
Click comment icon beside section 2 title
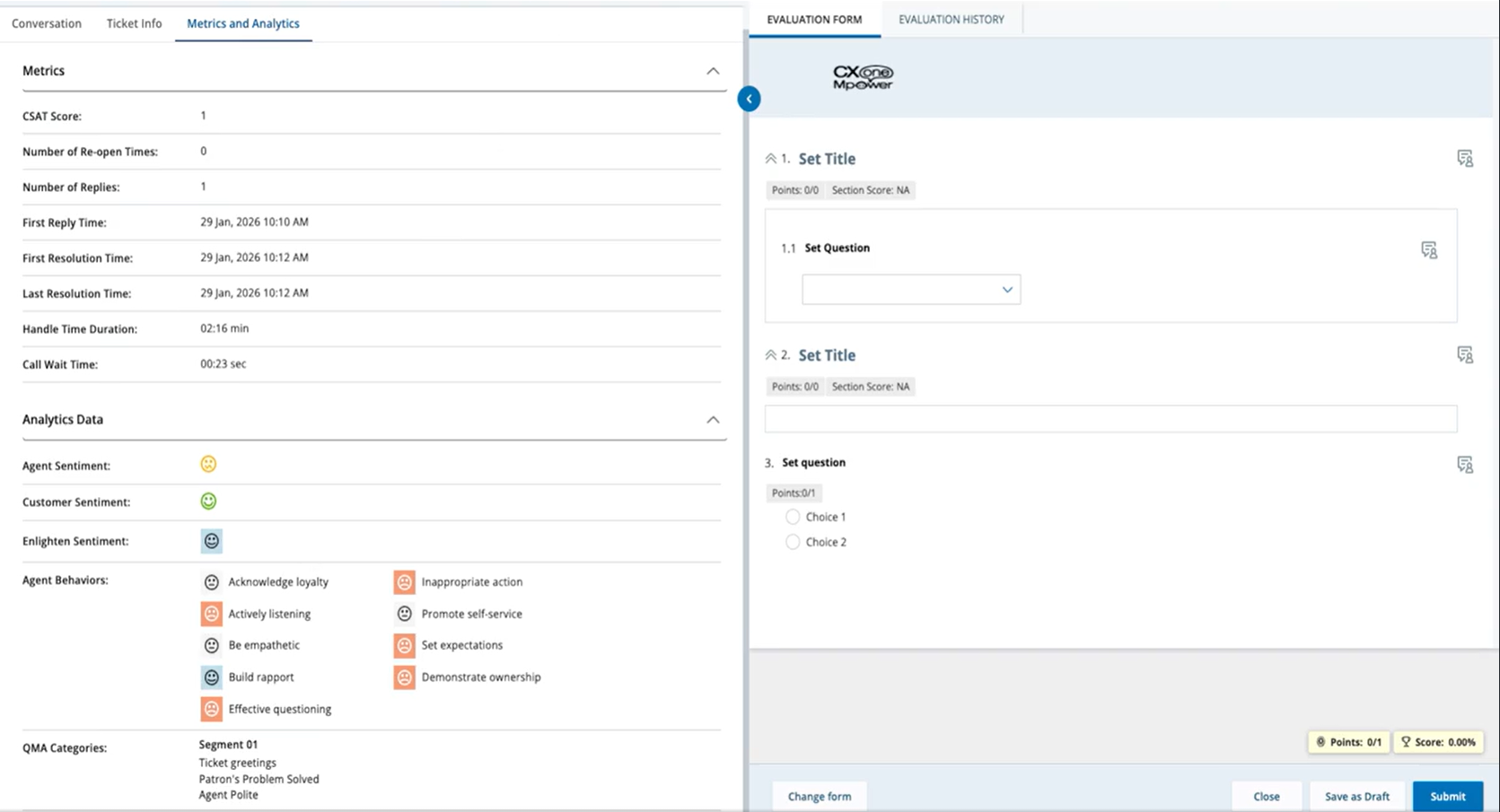click(x=1464, y=355)
